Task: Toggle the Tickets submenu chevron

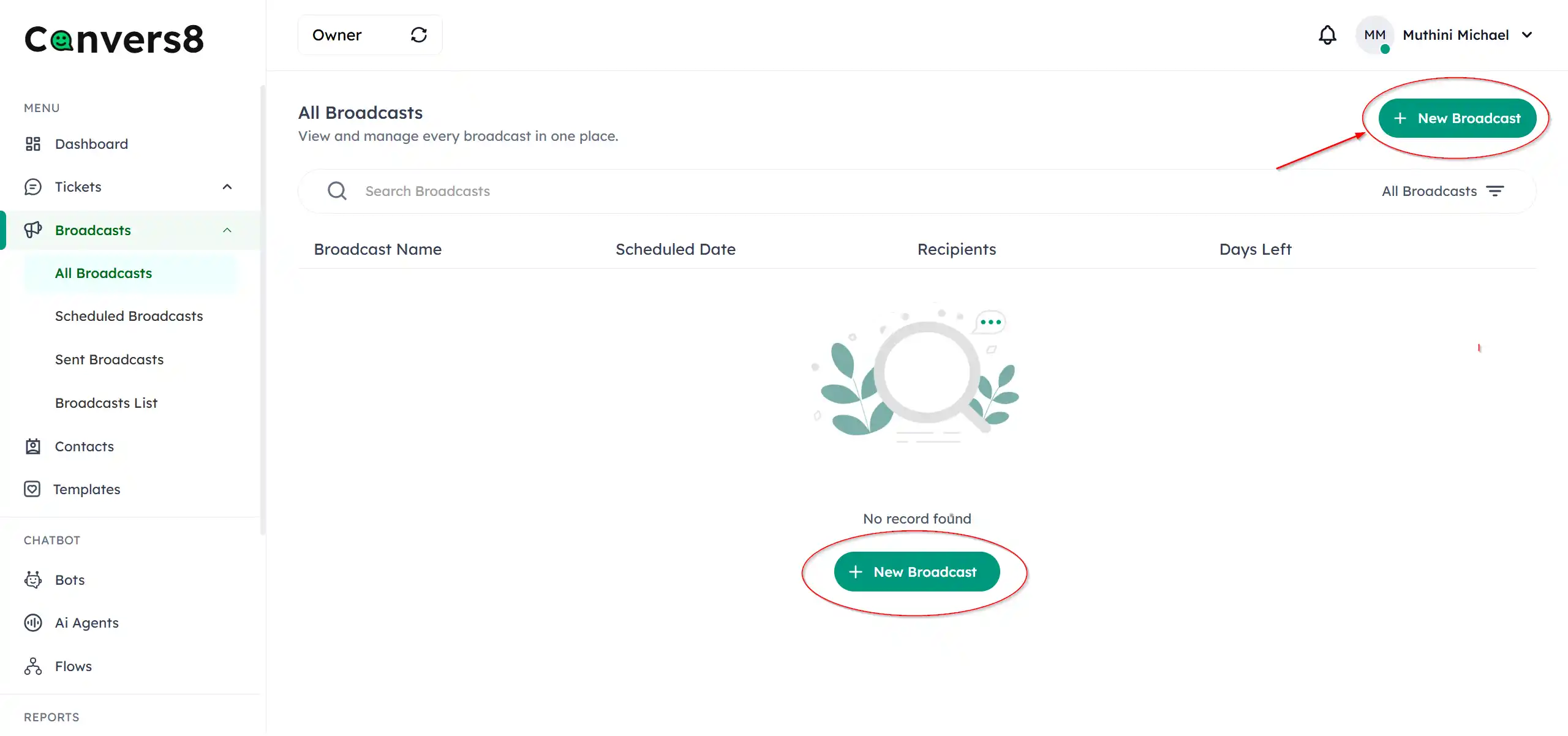Action: [x=227, y=187]
